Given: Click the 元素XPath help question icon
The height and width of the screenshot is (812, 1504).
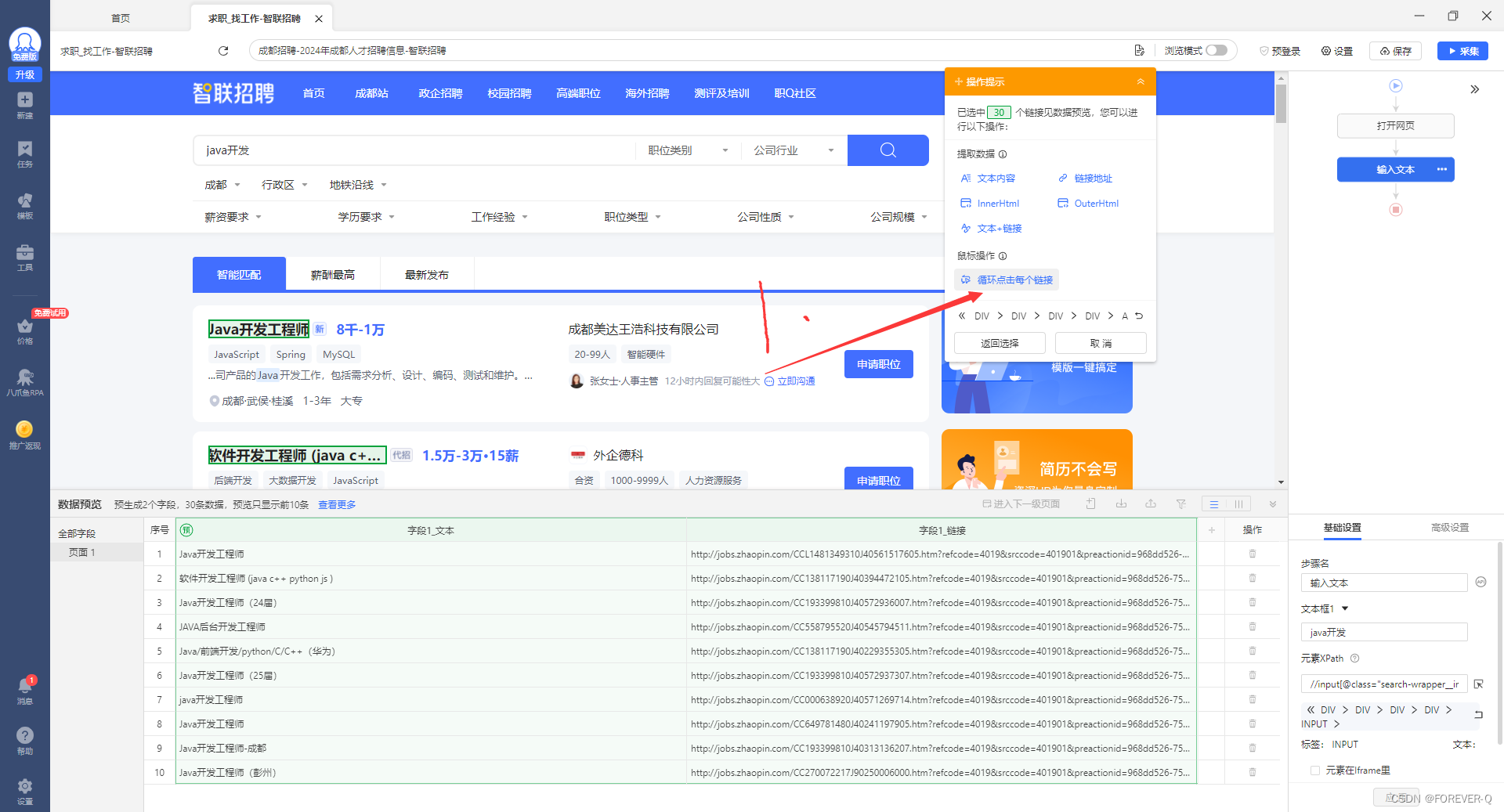Looking at the screenshot, I should 1354,659.
